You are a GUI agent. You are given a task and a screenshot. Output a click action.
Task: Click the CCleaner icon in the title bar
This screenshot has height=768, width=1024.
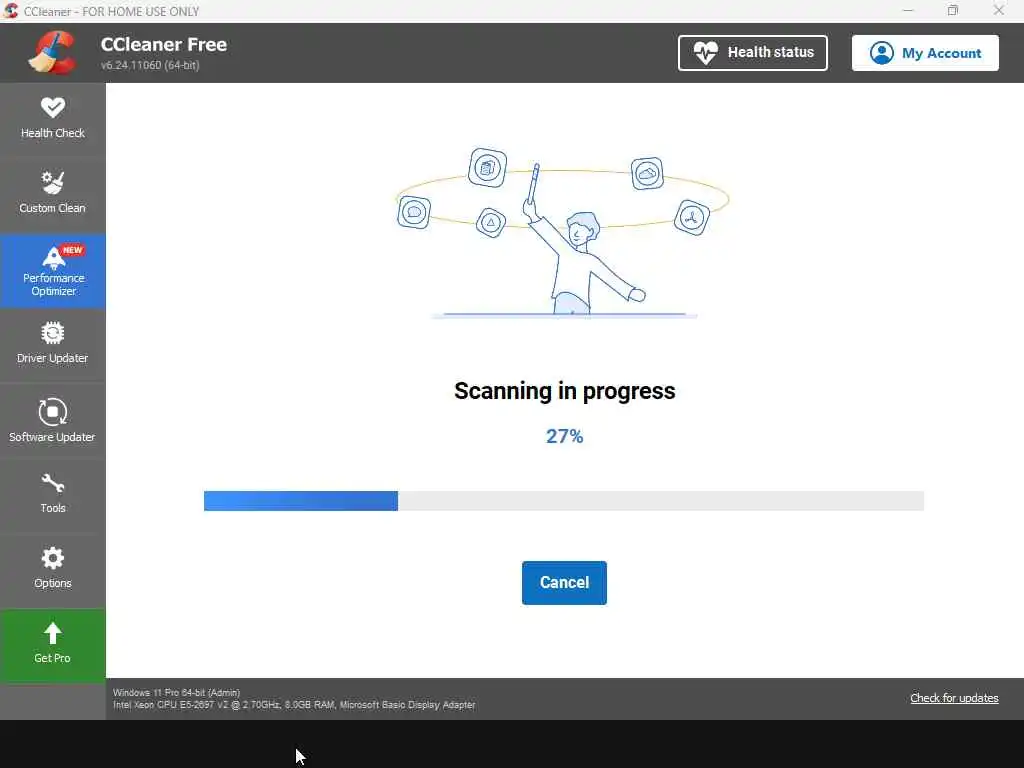coord(11,11)
